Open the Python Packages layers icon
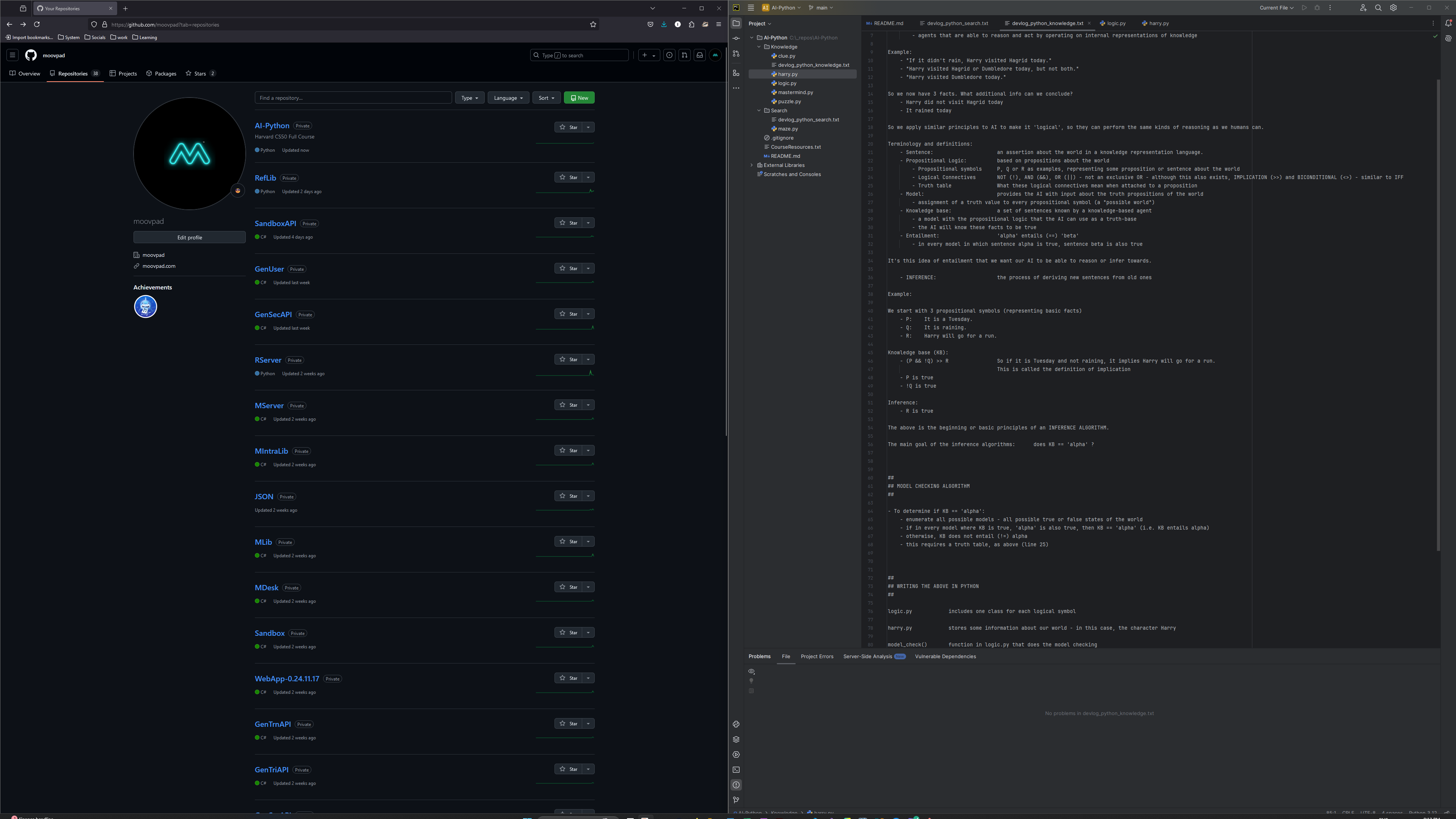The height and width of the screenshot is (819, 1456). click(736, 739)
